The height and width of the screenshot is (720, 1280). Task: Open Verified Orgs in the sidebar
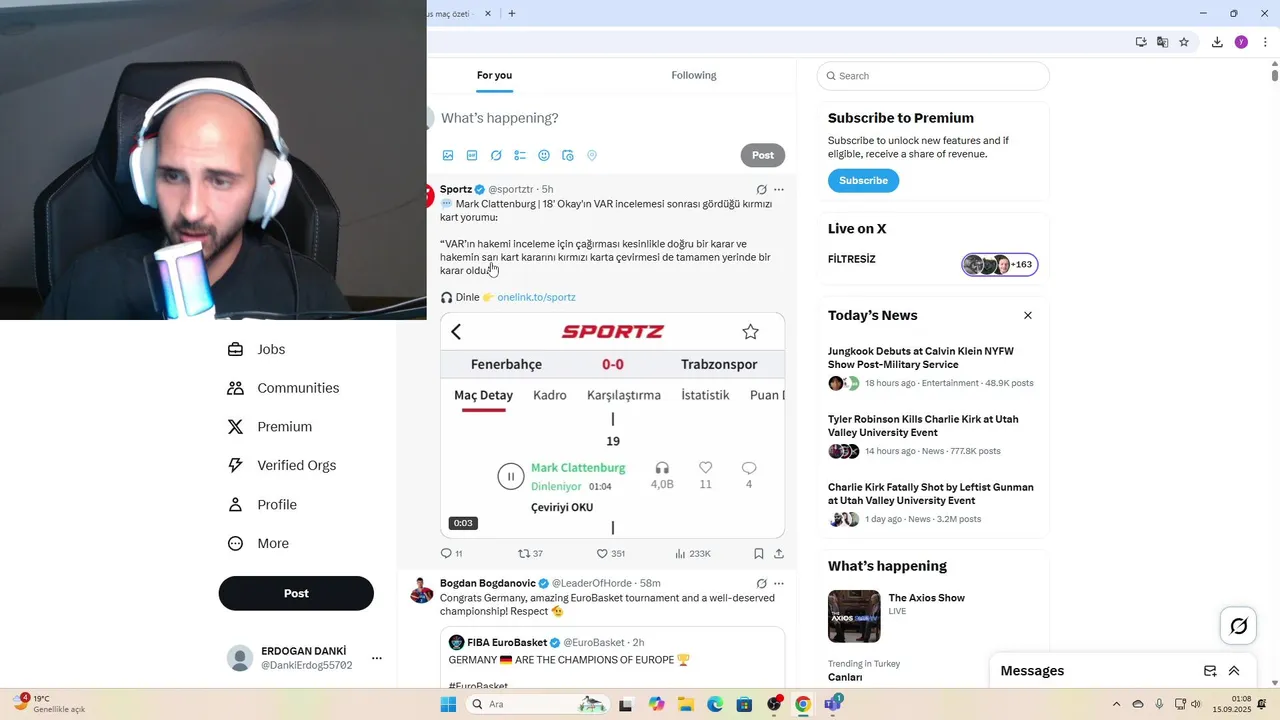click(x=281, y=465)
